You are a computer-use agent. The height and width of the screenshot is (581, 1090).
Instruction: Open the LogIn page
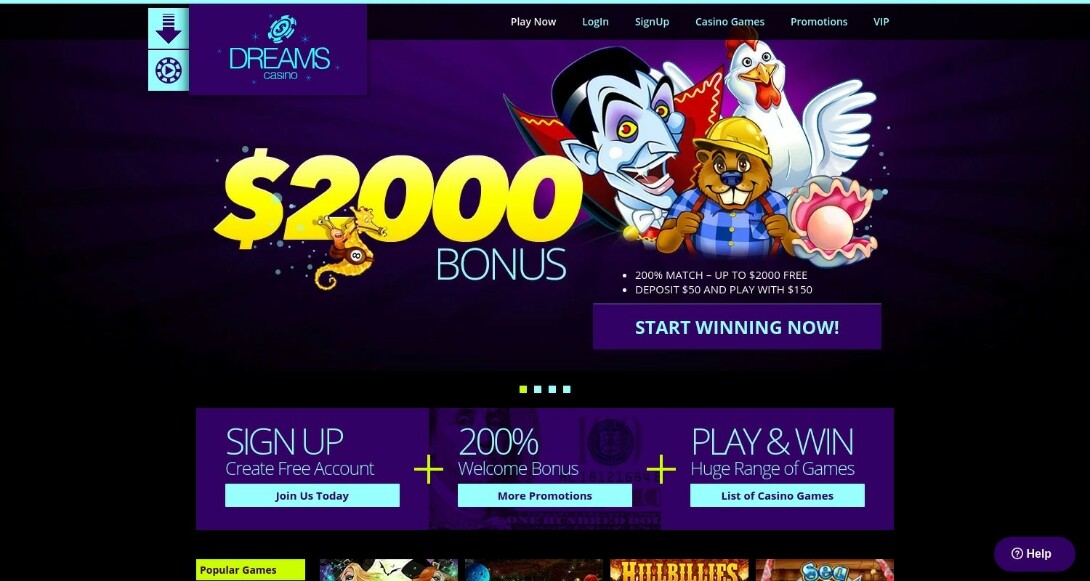coord(595,22)
